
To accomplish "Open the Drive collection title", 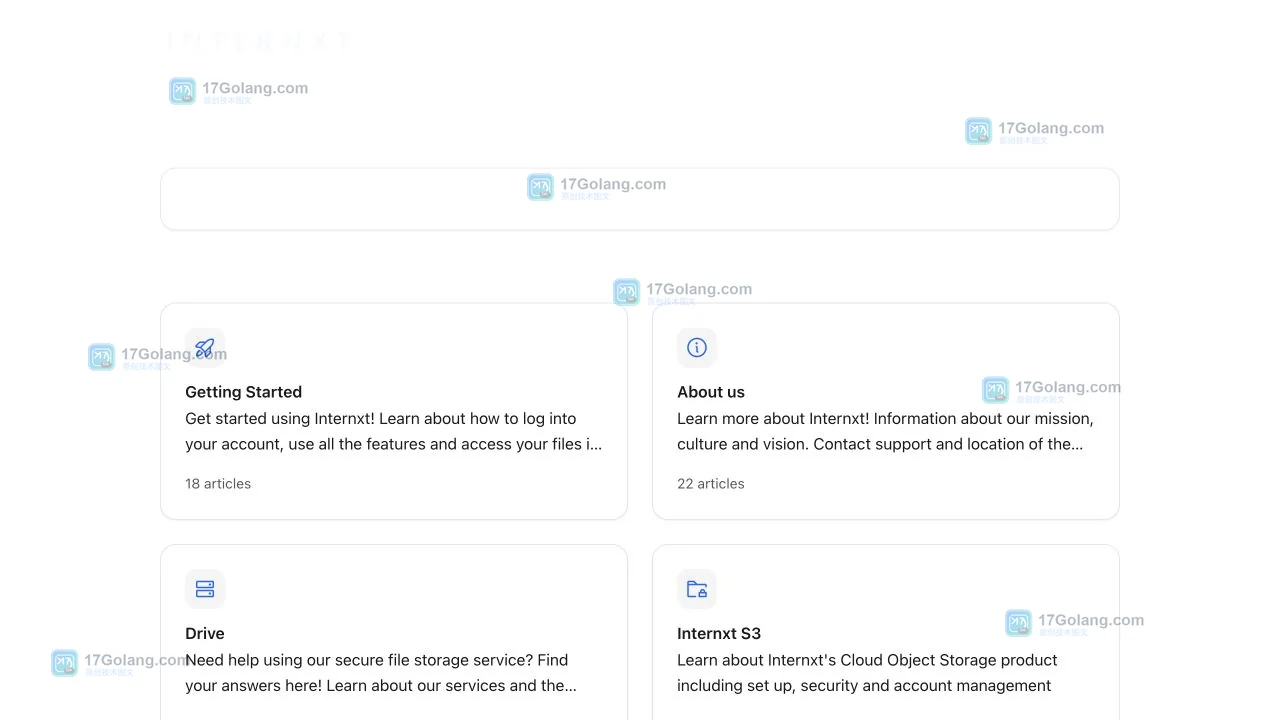I will click(x=205, y=633).
